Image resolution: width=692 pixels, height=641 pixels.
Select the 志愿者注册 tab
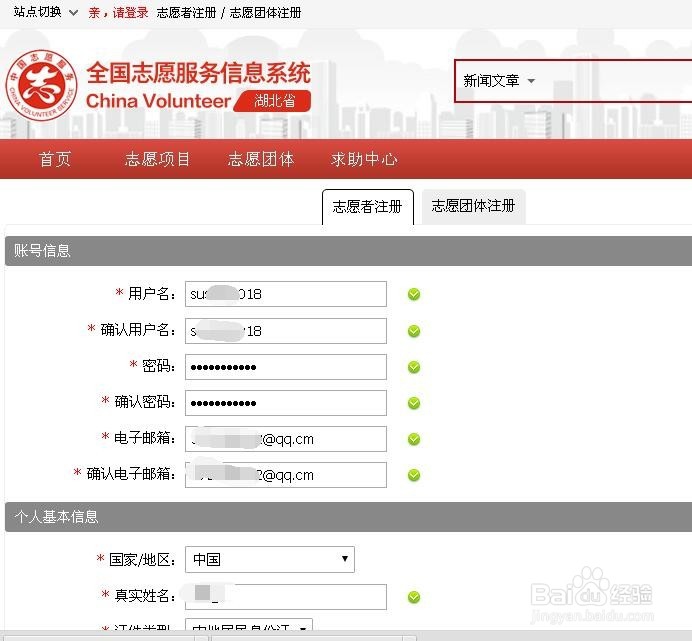(368, 207)
